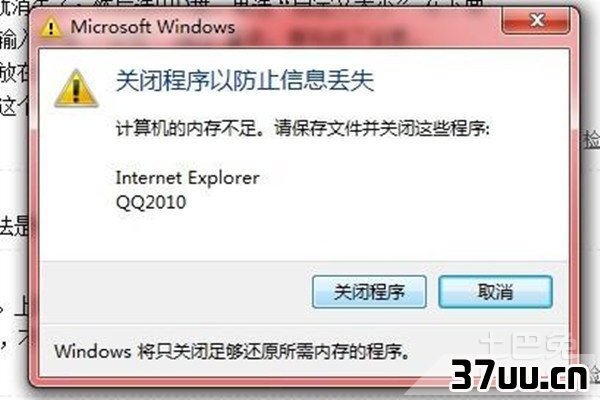Close the dialog with the red X
This screenshot has width=600, height=400.
536,20
